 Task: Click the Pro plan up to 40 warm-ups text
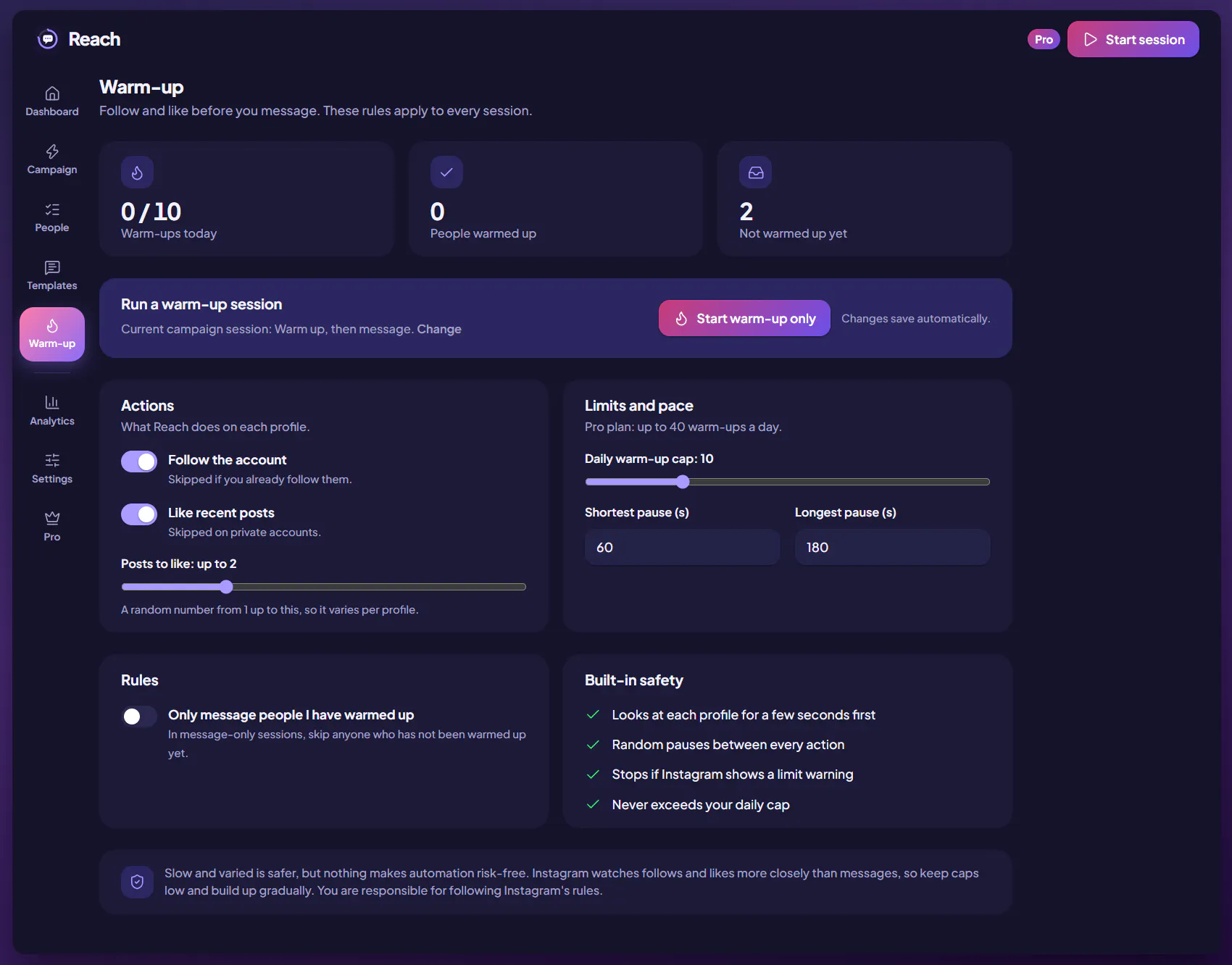pyautogui.click(x=683, y=427)
